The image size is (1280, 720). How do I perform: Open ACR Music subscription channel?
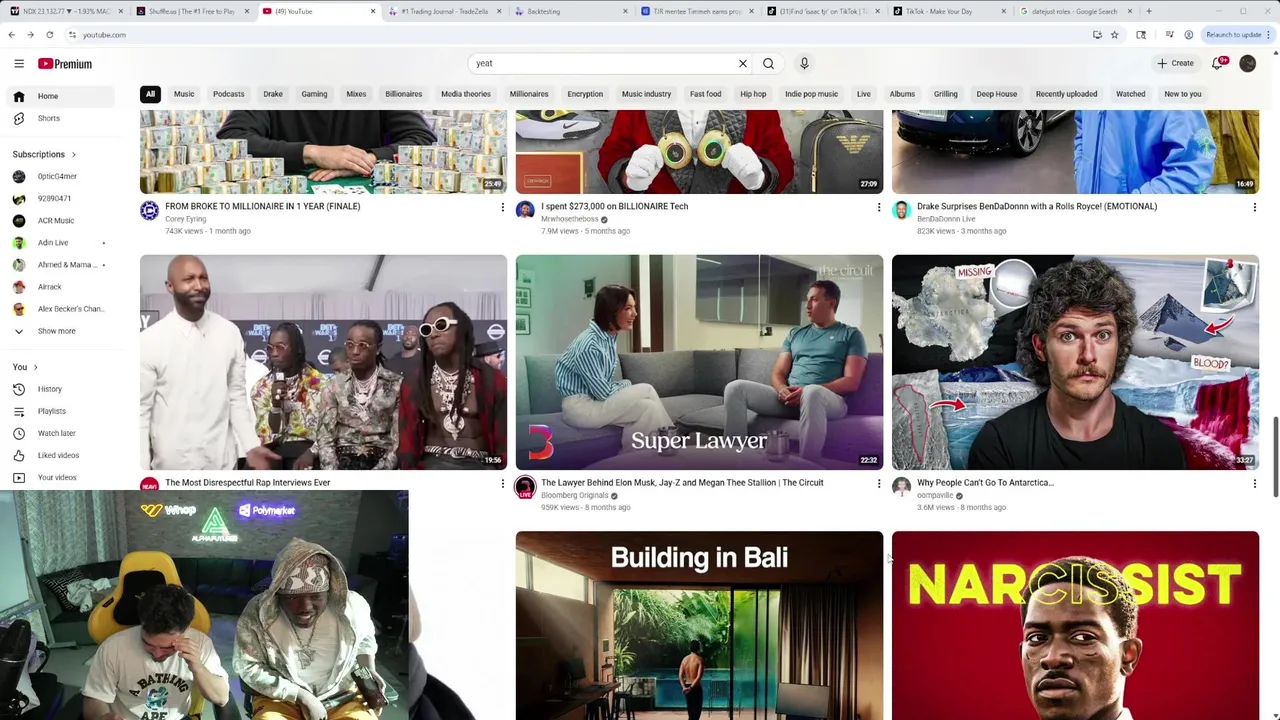click(62, 220)
